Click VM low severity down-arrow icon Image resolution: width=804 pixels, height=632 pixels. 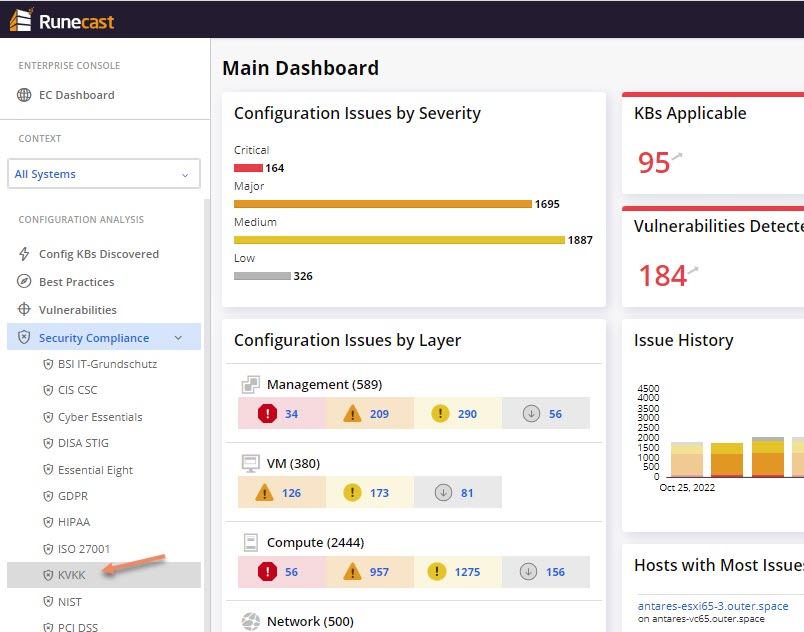[443, 493]
